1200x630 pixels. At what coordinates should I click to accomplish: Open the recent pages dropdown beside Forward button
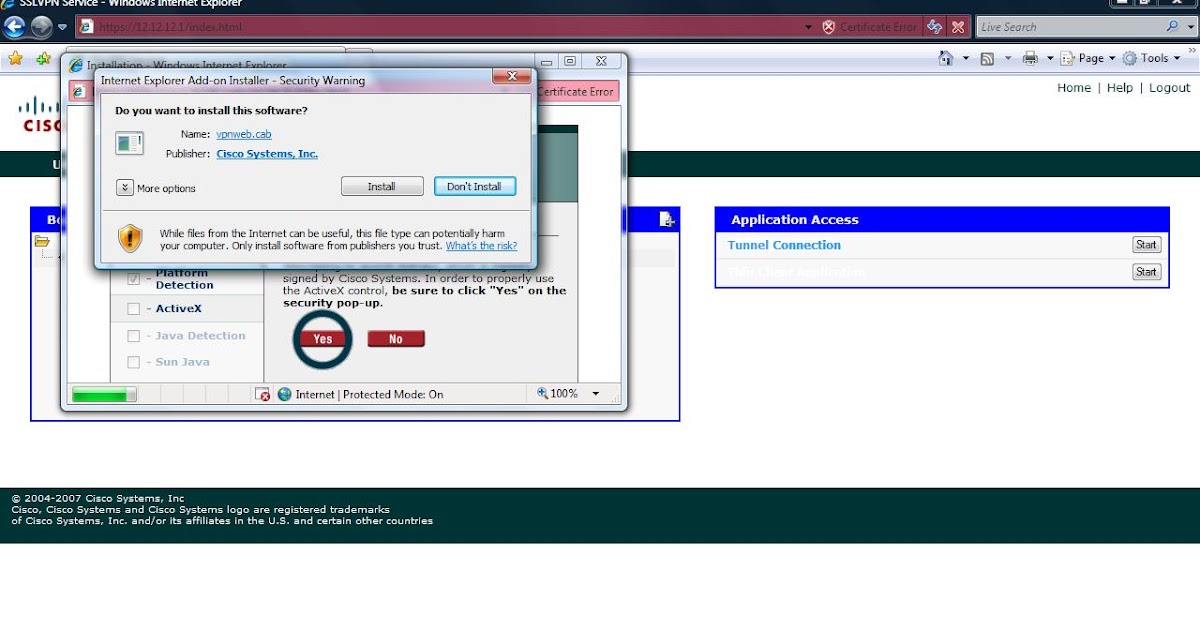click(x=62, y=27)
